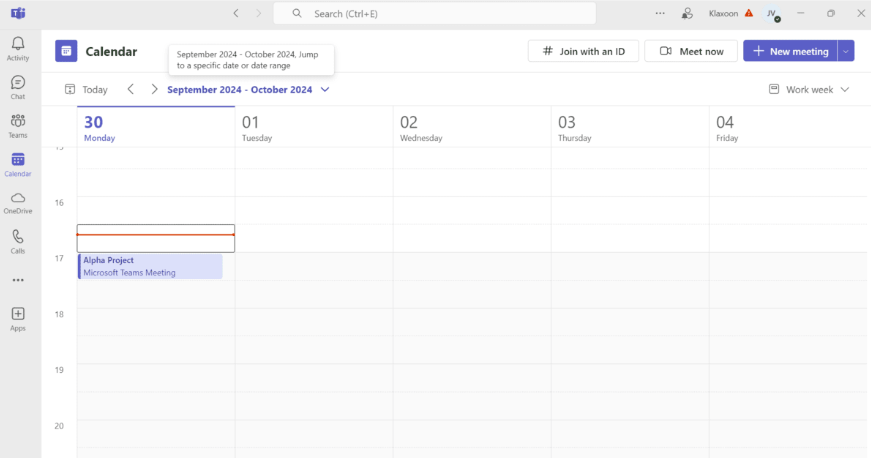Viewport: 871px width, 458px height.
Task: Open the Apps store icon
Action: pyautogui.click(x=18, y=319)
